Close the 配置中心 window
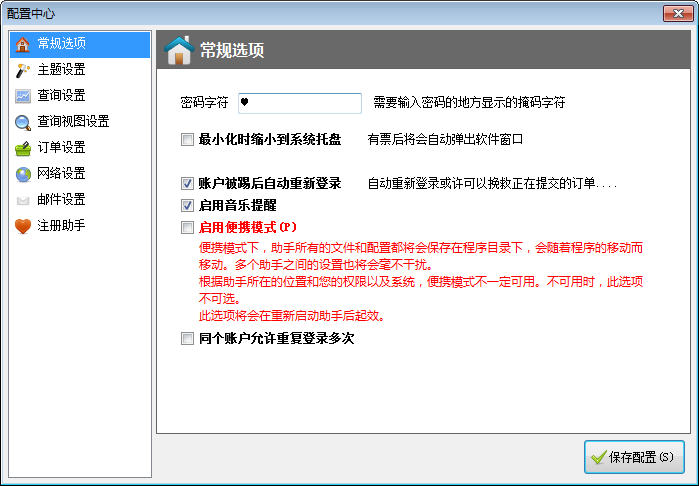Viewport: 699px width, 486px height. point(678,14)
